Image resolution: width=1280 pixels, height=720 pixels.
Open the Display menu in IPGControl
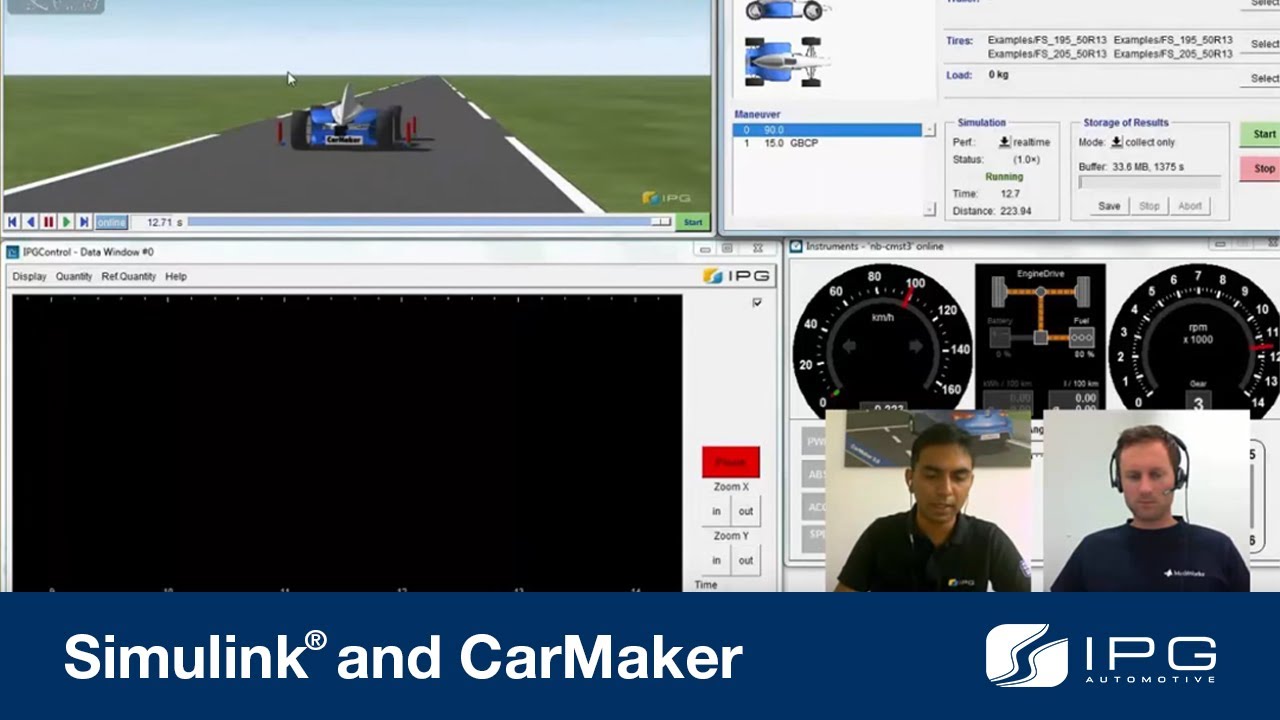click(x=29, y=276)
